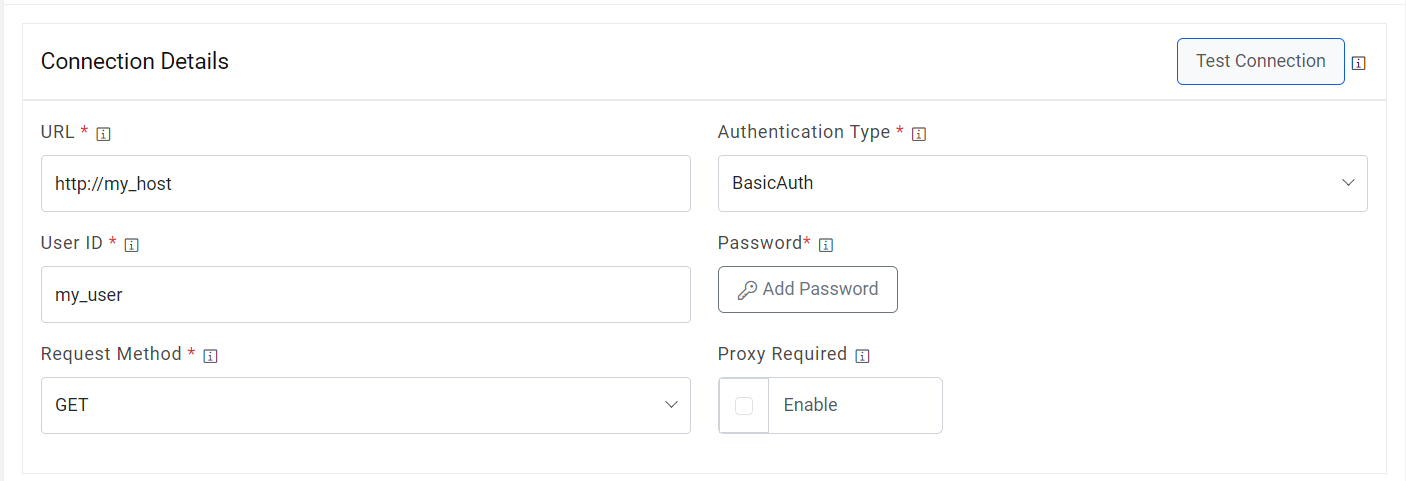The height and width of the screenshot is (481, 1406).
Task: Enable the Proxy Required checkbox
Action: (744, 405)
